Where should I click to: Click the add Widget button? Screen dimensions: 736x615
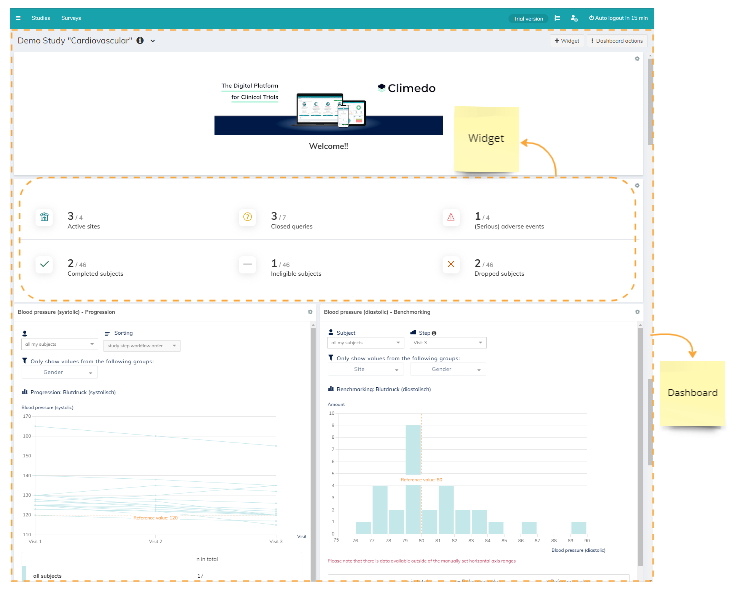[x=567, y=41]
